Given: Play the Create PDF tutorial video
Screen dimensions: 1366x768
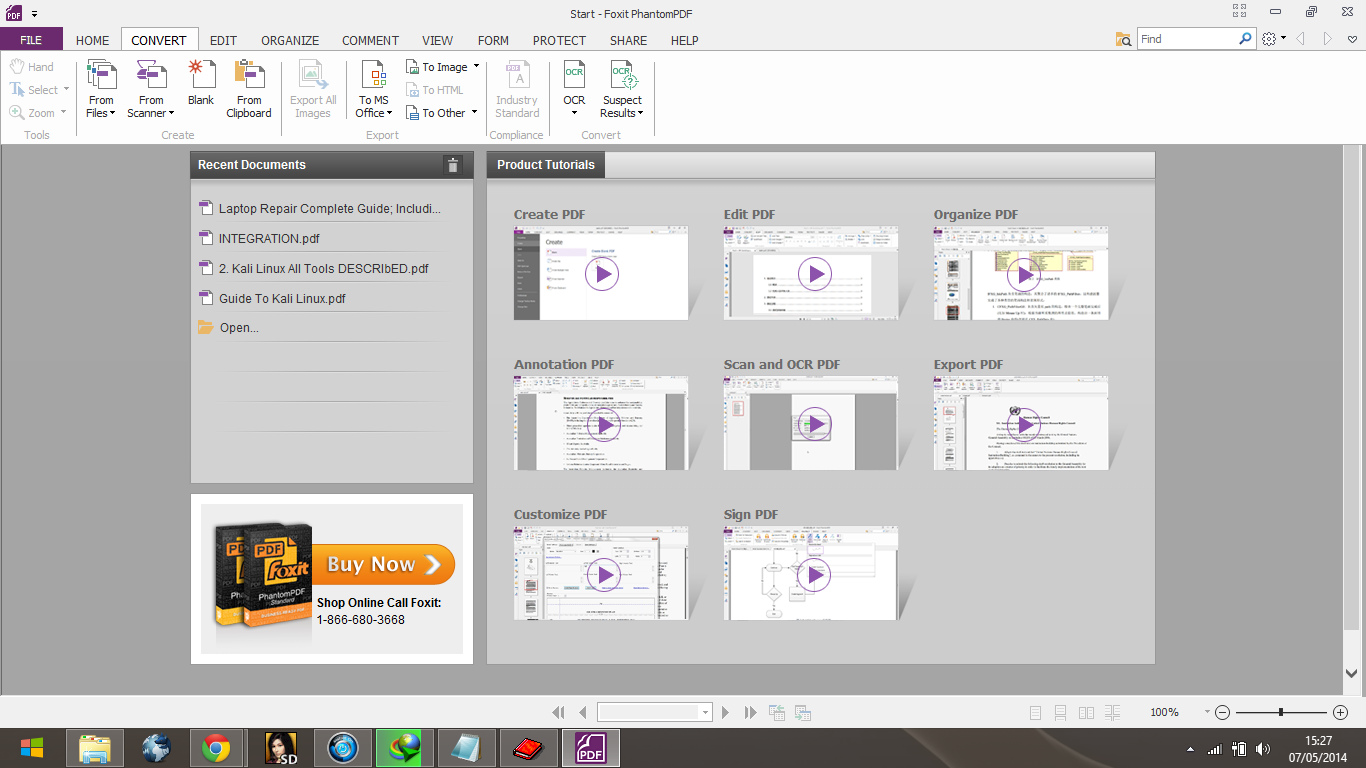Looking at the screenshot, I should (x=602, y=274).
